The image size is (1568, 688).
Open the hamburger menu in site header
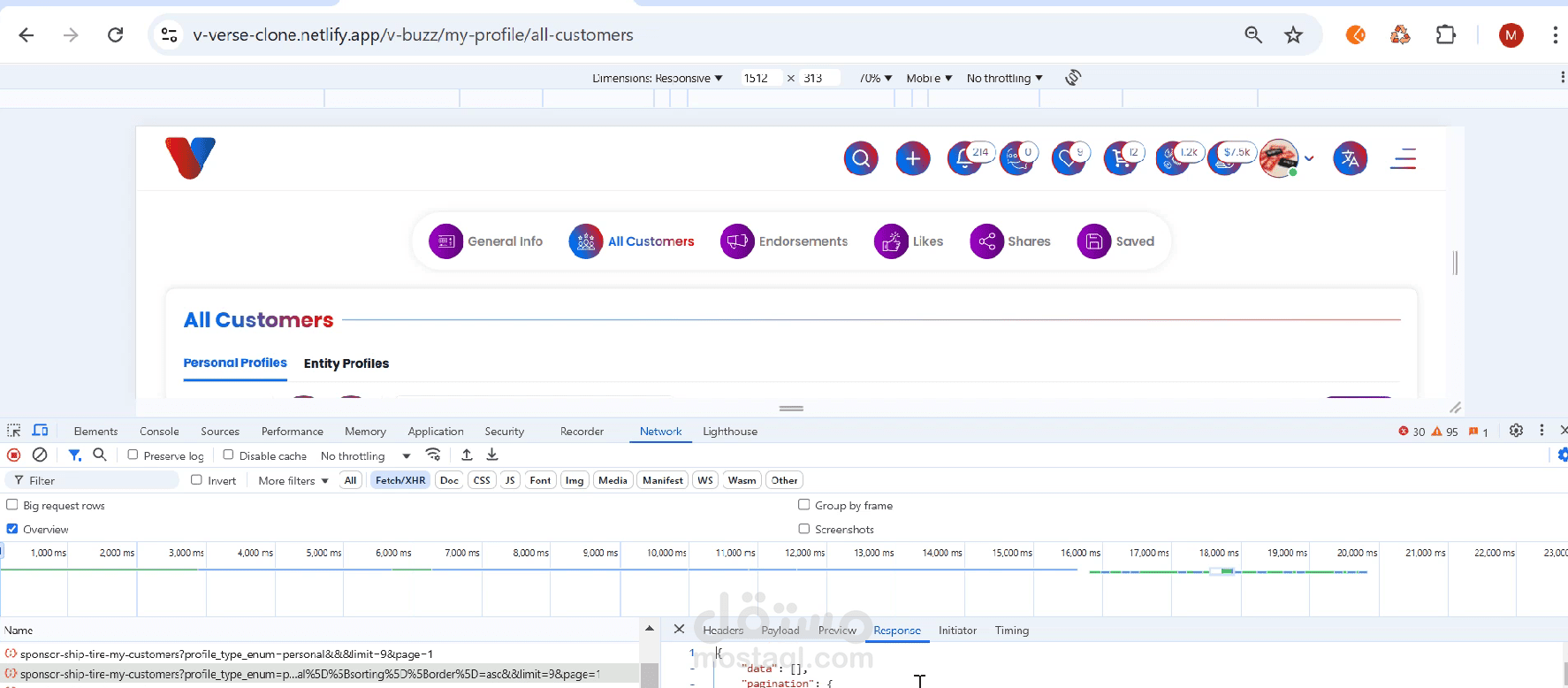1403,159
